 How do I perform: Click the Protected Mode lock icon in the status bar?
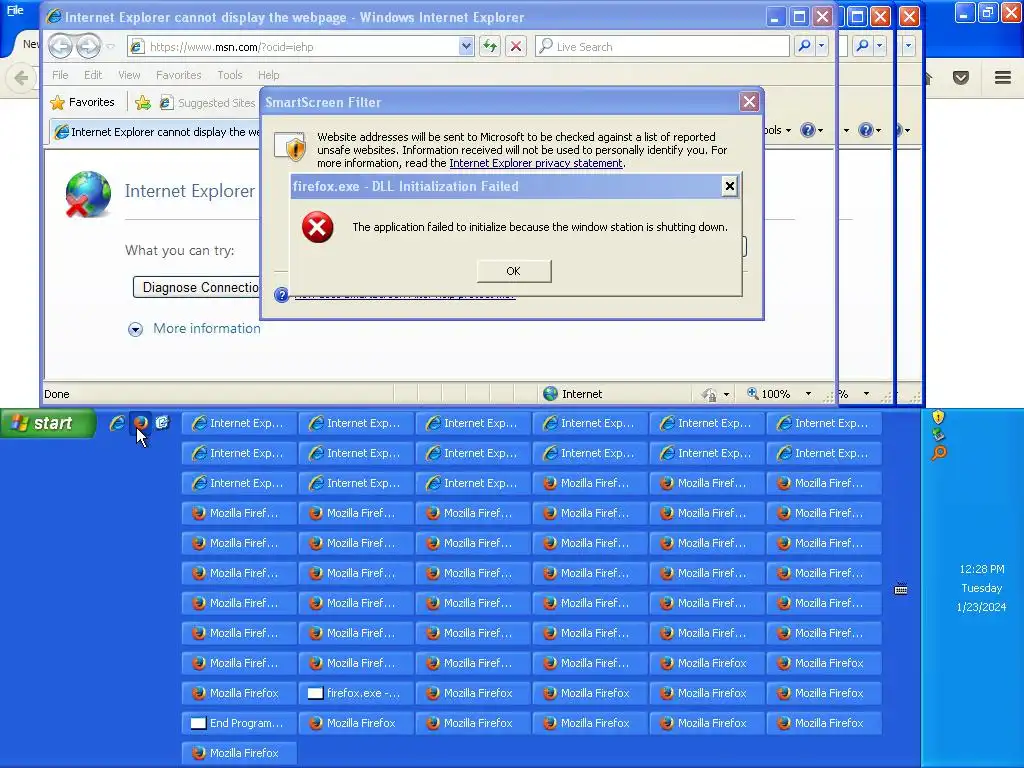[709, 394]
